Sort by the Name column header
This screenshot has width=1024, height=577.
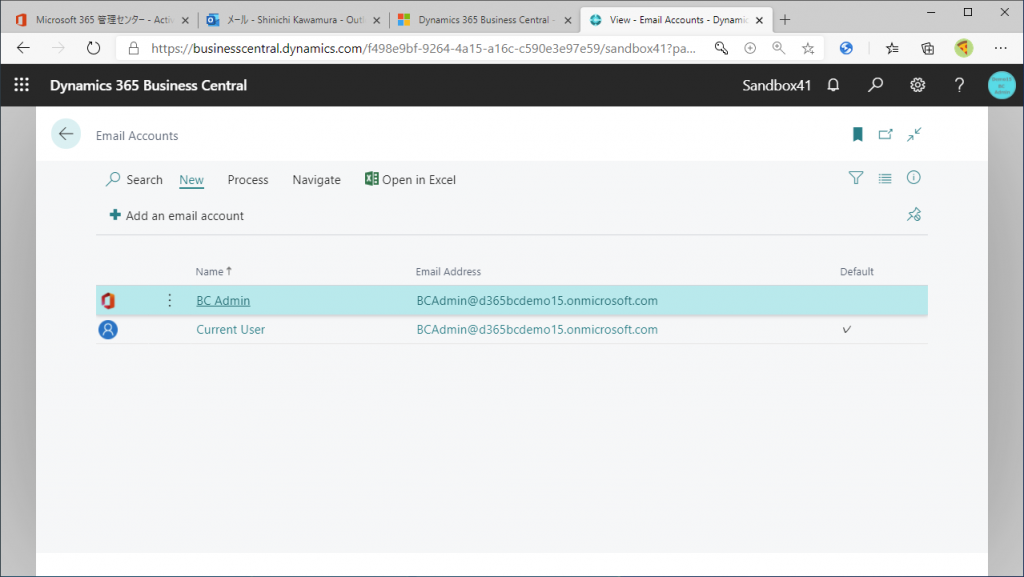(214, 272)
